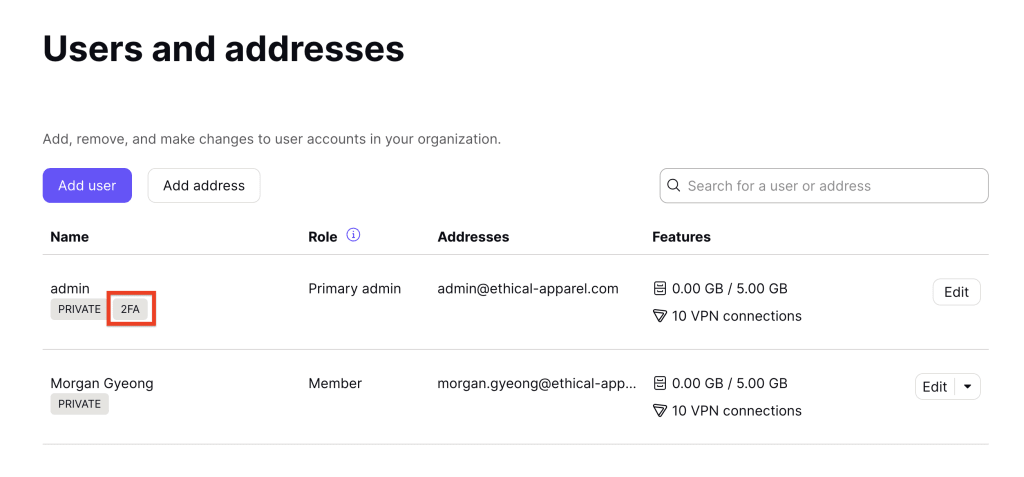Click the search magnifier icon
This screenshot has width=1024, height=477.
point(673,186)
